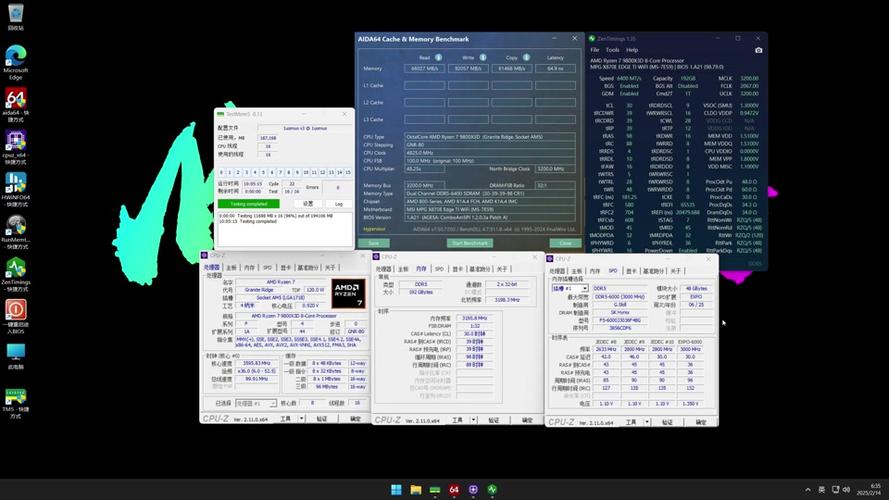Switch to 主板 tab in CPU-Z processor window
This screenshot has height=500, width=889.
click(x=231, y=268)
